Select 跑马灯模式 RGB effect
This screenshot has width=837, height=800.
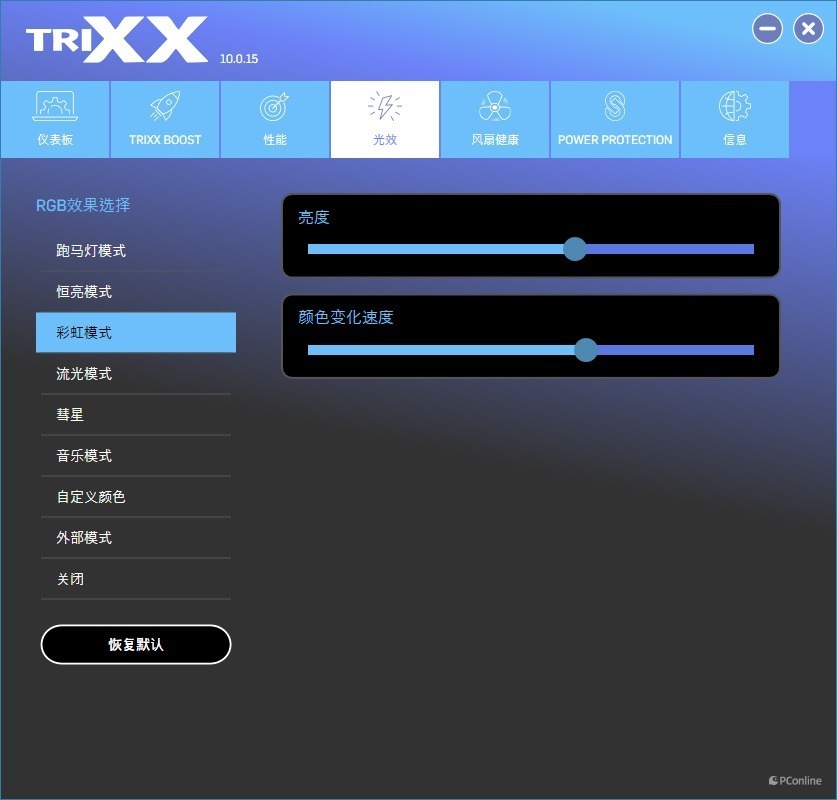click(136, 251)
